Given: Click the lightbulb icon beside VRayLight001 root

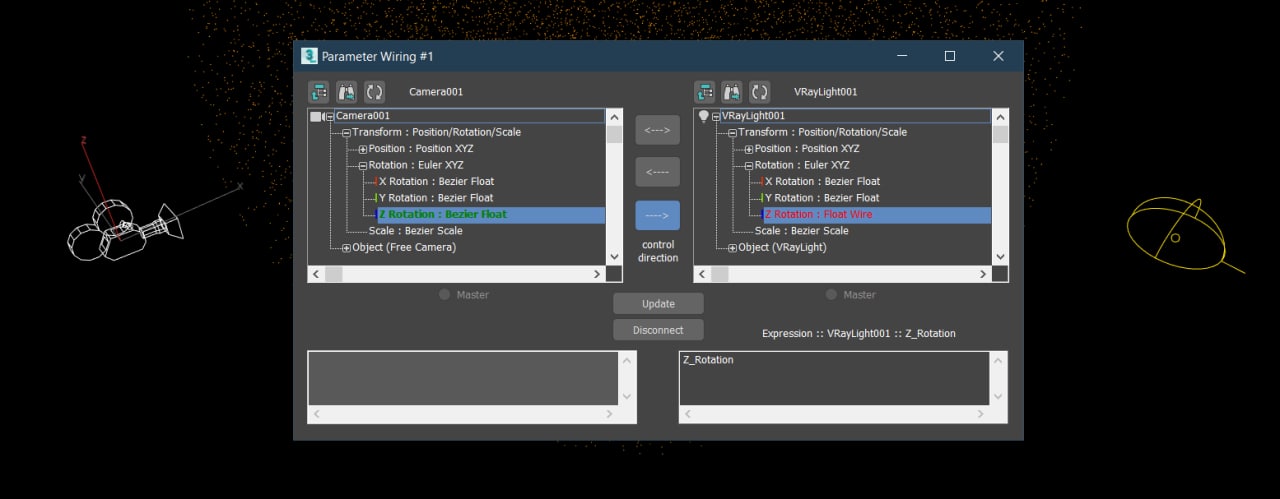Looking at the screenshot, I should [x=703, y=116].
